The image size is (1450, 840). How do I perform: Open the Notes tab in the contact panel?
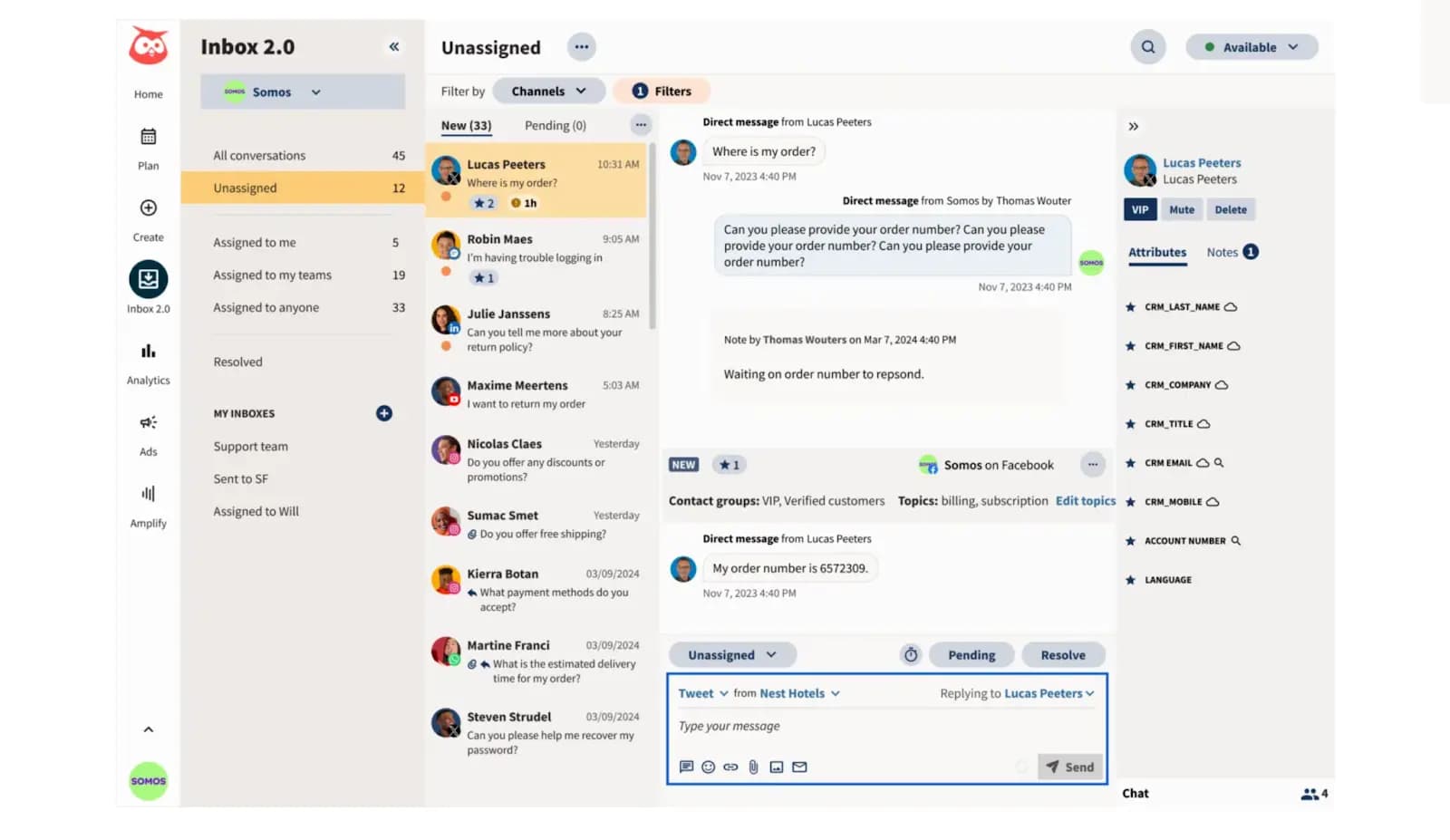[1223, 252]
